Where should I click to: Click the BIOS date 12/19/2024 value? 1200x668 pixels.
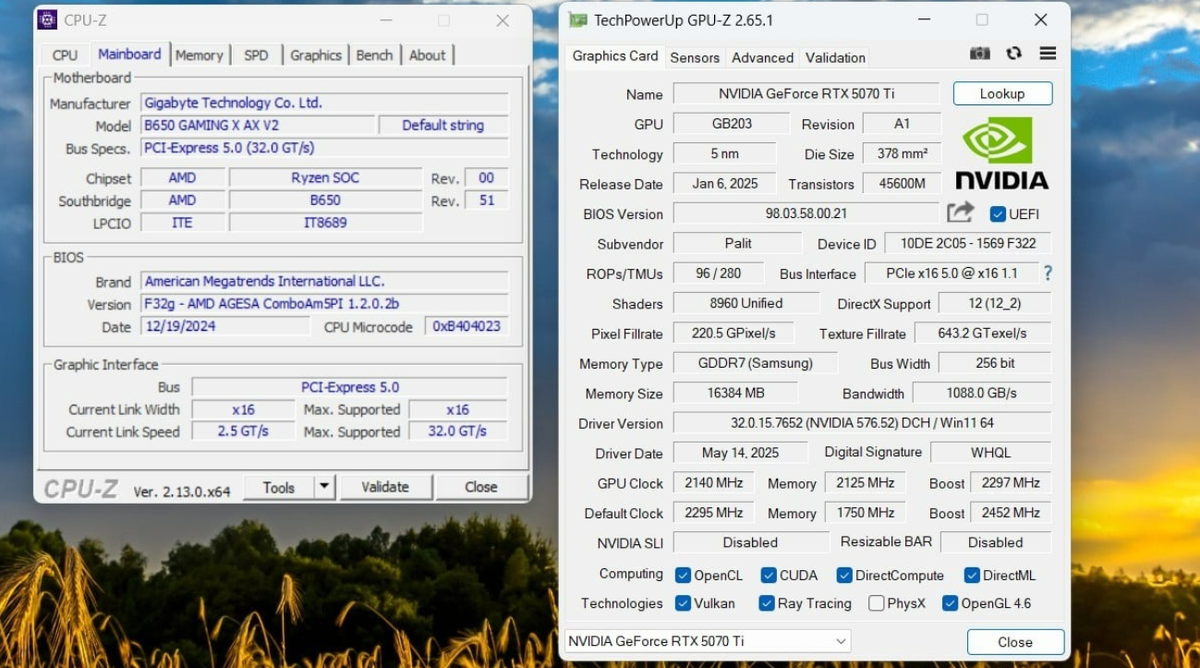(x=224, y=326)
